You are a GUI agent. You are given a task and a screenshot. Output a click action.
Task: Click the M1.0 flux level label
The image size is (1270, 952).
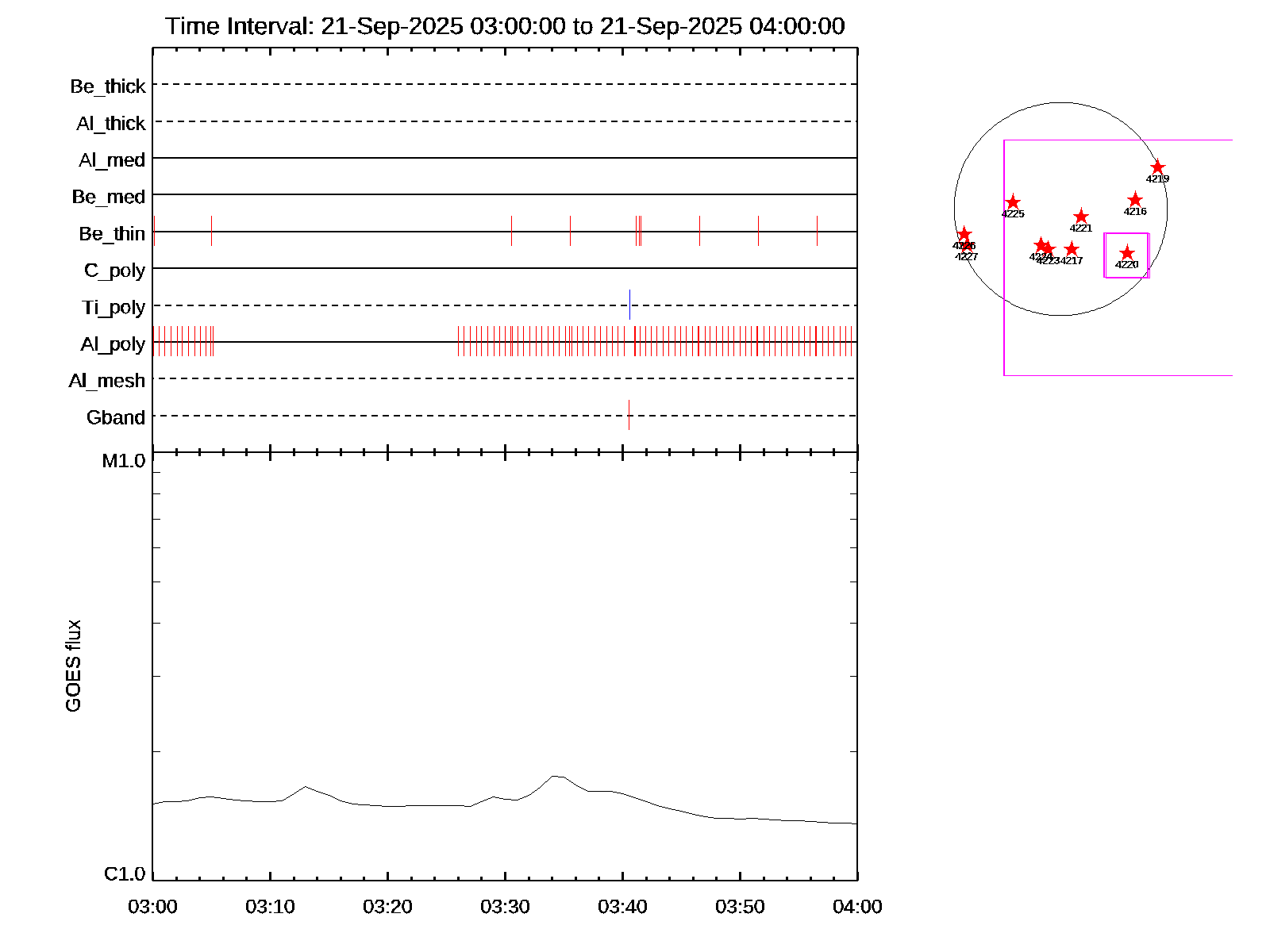tap(124, 461)
